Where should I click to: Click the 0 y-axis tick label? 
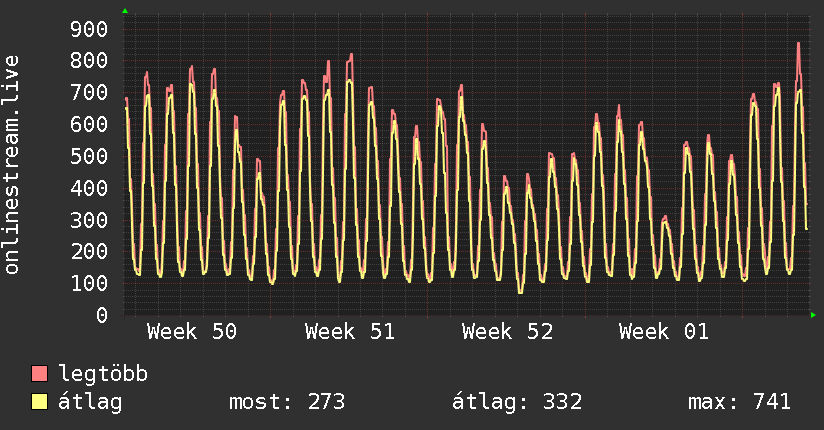pyautogui.click(x=100, y=315)
